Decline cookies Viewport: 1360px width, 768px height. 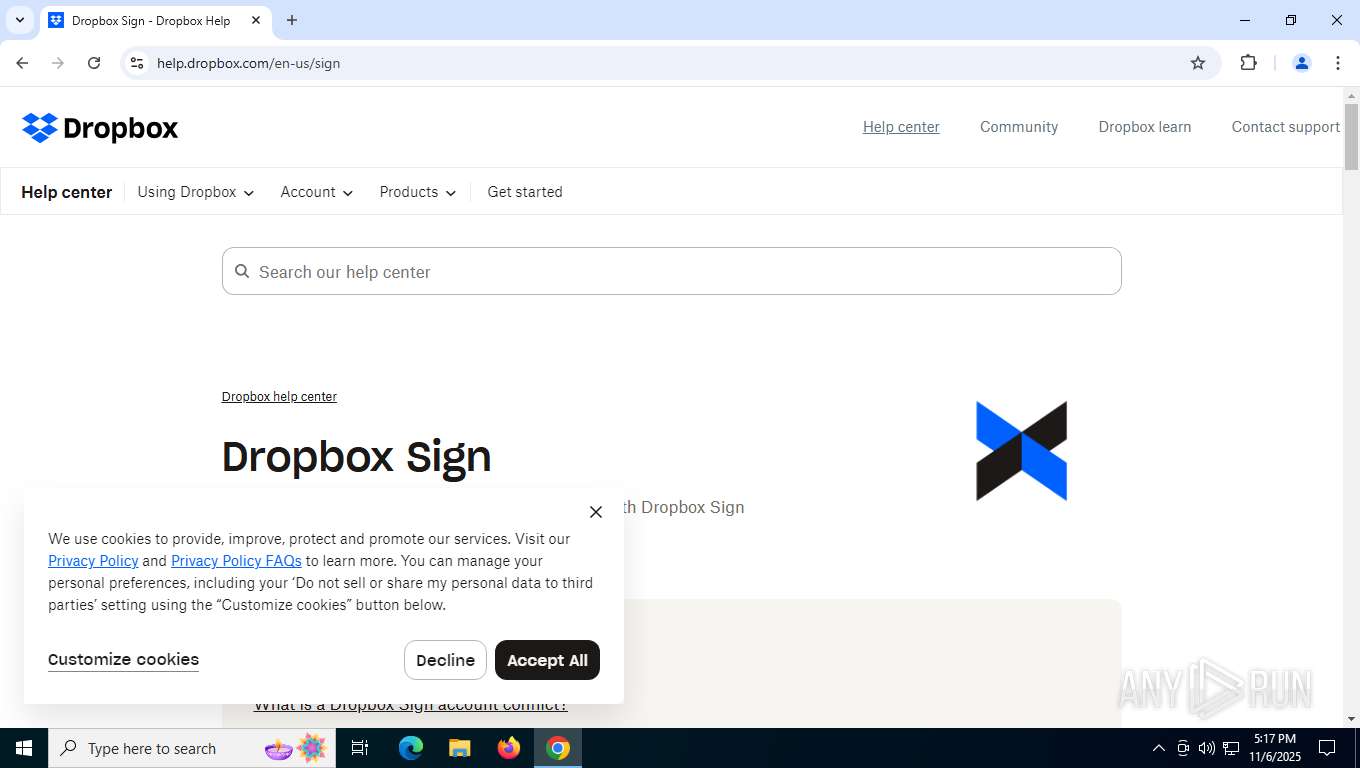[x=445, y=660]
